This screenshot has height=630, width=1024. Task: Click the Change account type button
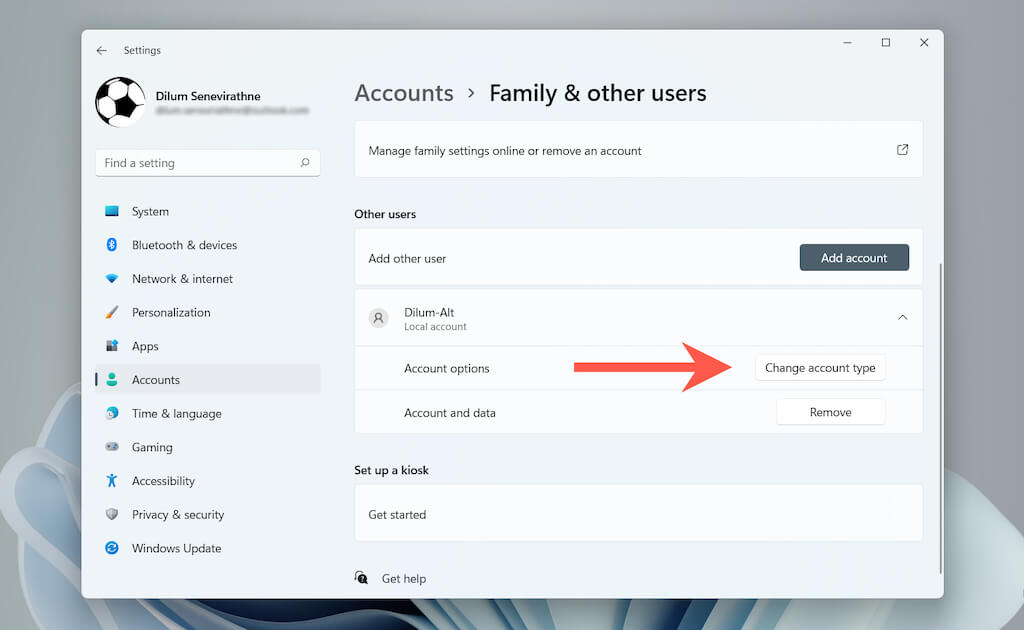820,368
